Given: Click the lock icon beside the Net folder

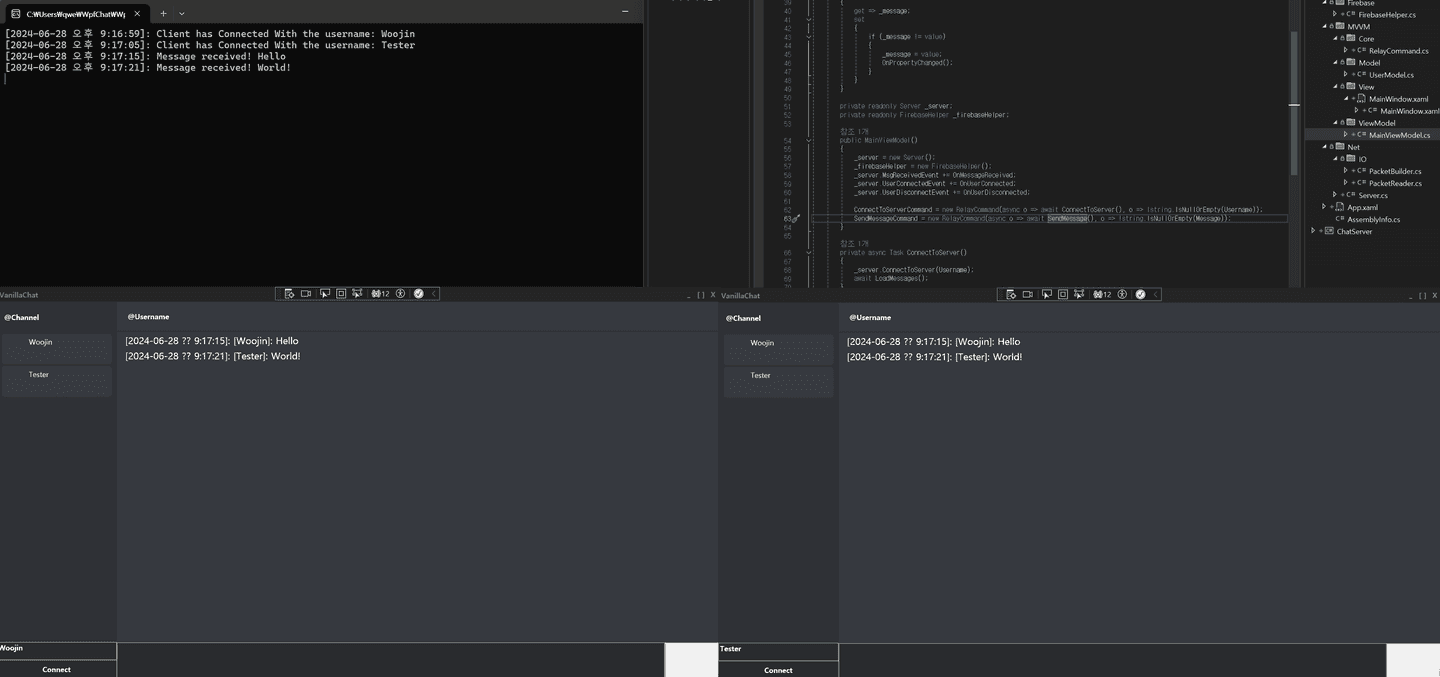Looking at the screenshot, I should coord(1333,146).
